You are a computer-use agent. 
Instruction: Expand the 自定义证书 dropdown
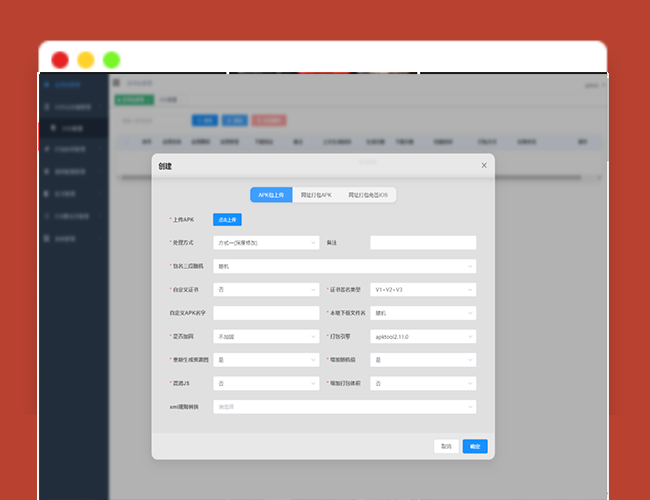[x=265, y=290]
